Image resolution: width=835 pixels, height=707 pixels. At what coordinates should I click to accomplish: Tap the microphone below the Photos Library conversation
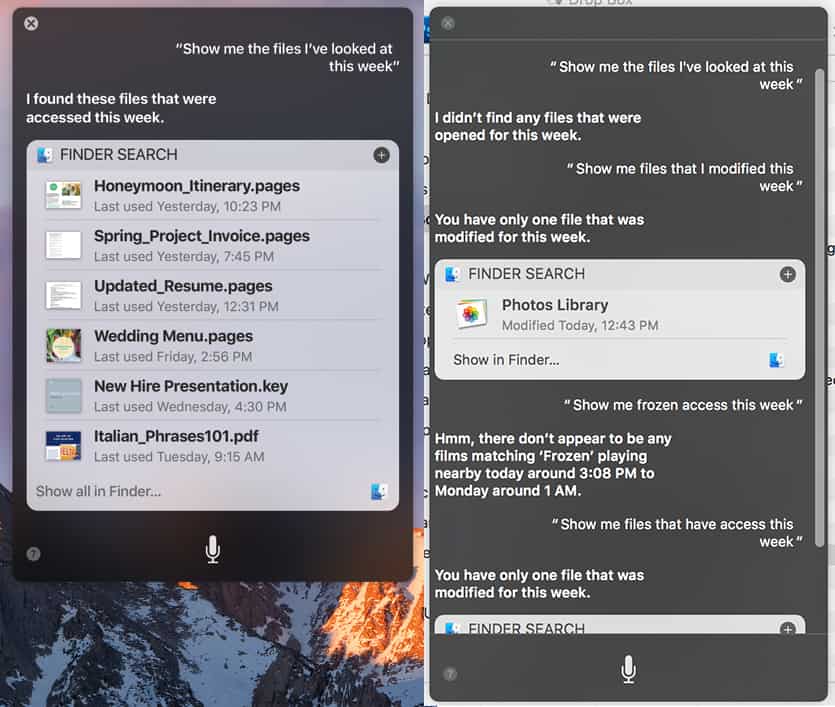point(628,669)
